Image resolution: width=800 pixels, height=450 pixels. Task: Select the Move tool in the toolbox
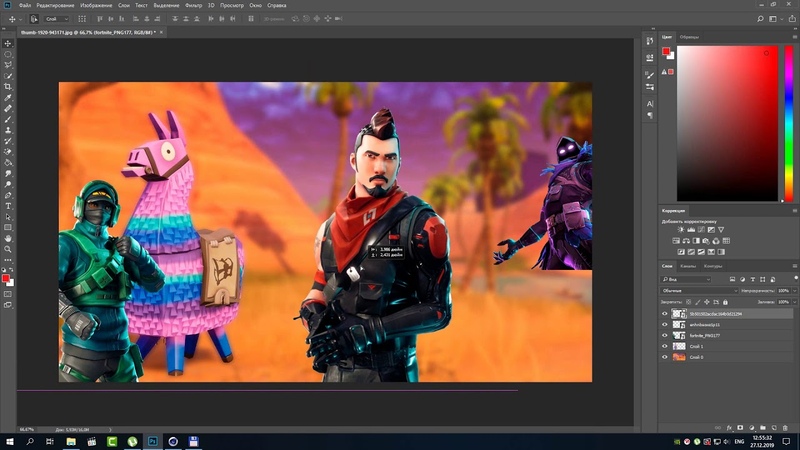(x=8, y=43)
